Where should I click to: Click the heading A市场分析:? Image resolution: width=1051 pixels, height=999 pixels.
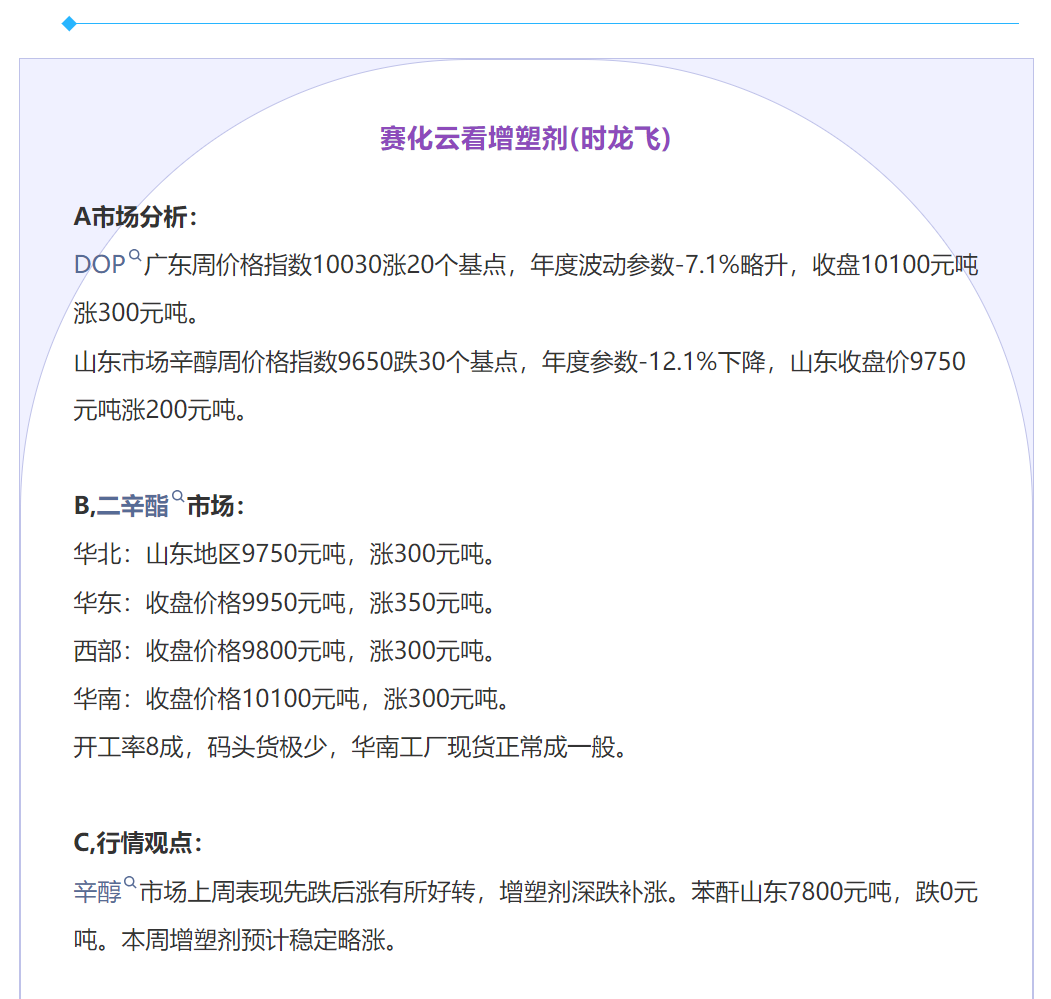pos(135,217)
